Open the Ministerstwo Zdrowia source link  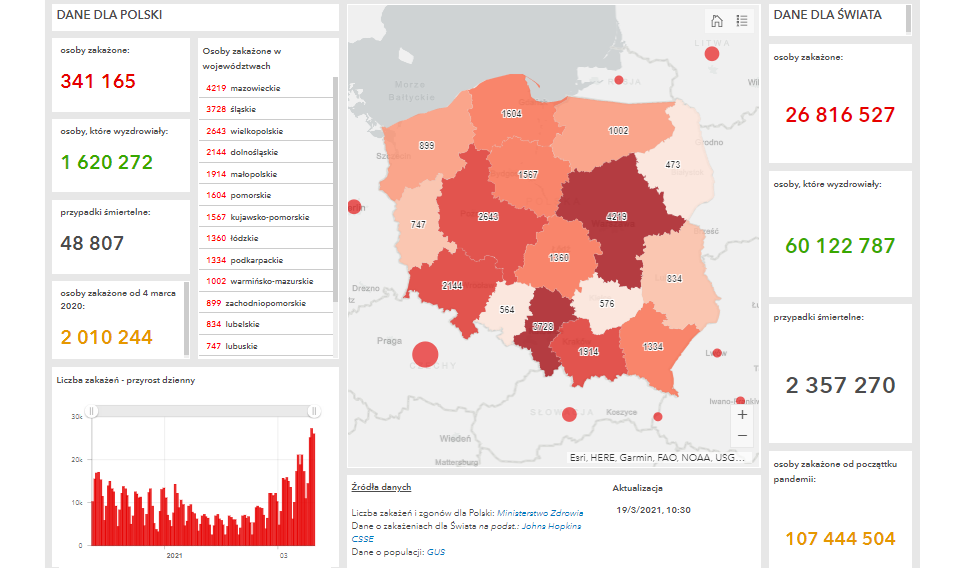[540, 513]
